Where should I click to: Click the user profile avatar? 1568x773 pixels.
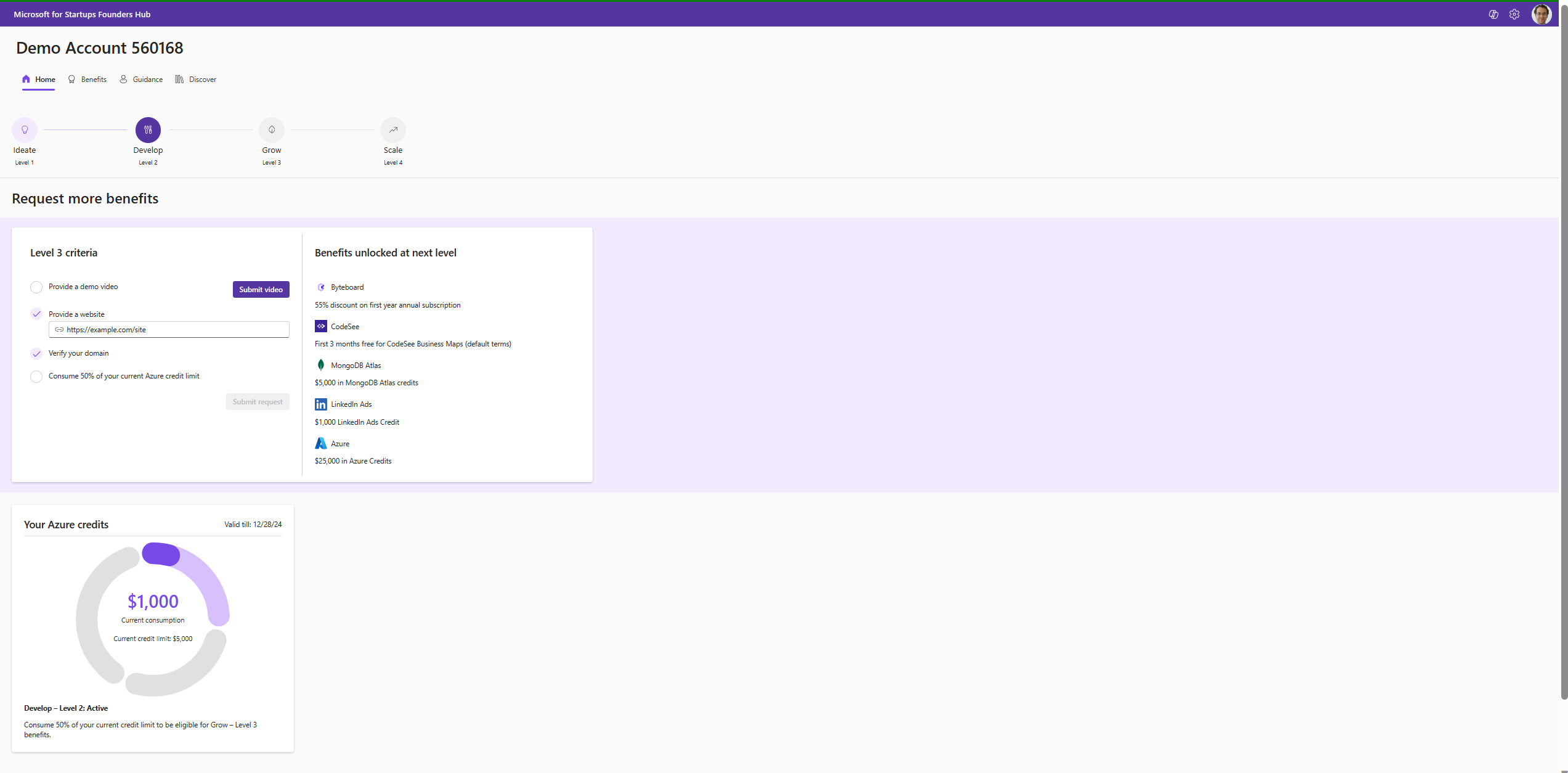click(1541, 14)
